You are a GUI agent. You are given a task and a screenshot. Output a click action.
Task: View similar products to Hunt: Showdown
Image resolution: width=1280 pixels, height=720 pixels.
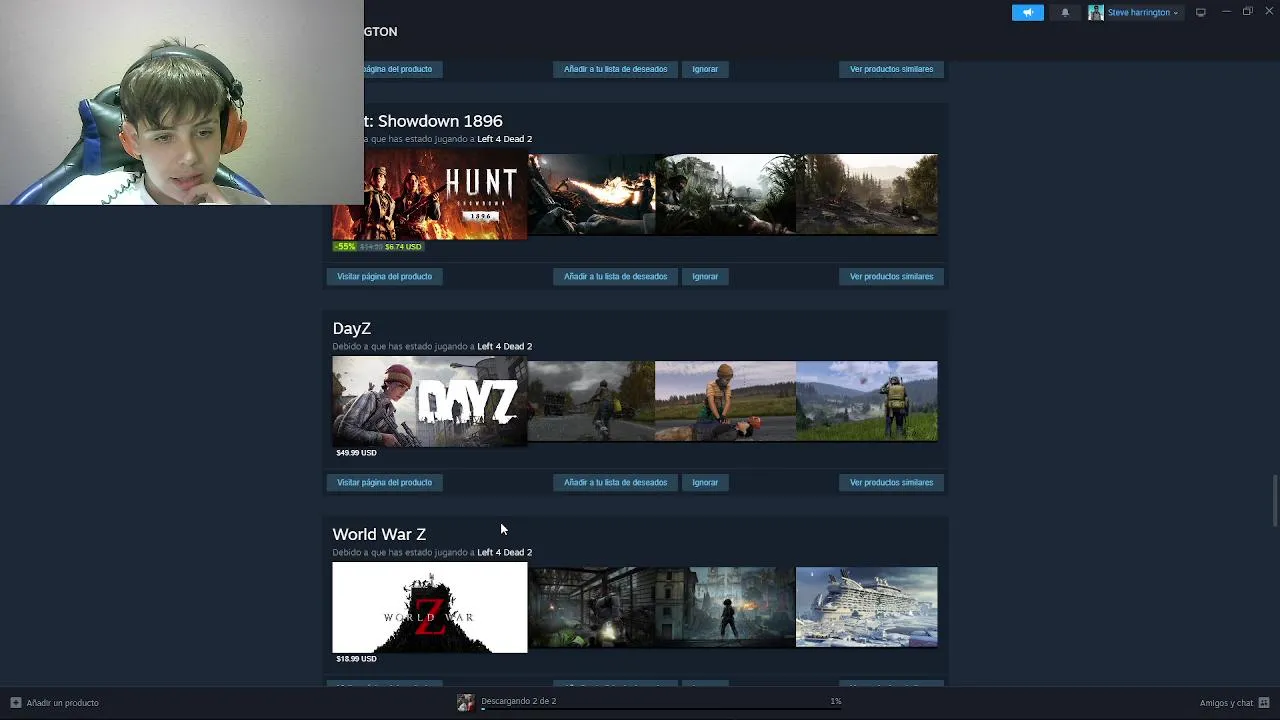coord(891,276)
